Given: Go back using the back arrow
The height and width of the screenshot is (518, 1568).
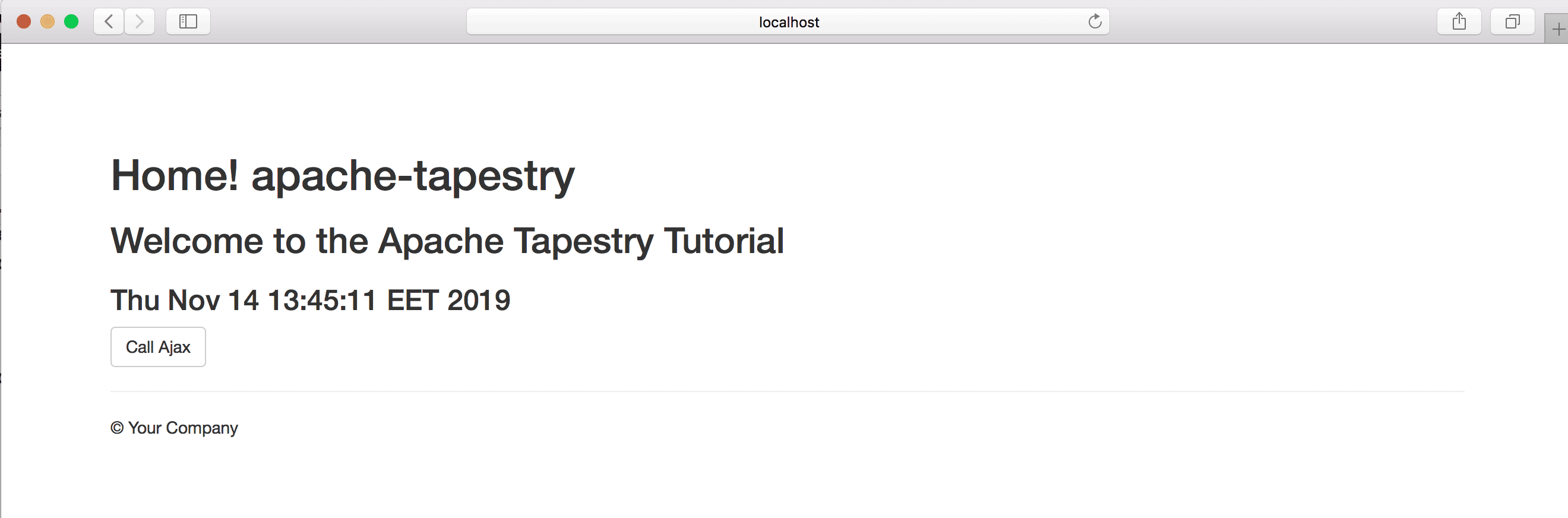Looking at the screenshot, I should tap(109, 22).
